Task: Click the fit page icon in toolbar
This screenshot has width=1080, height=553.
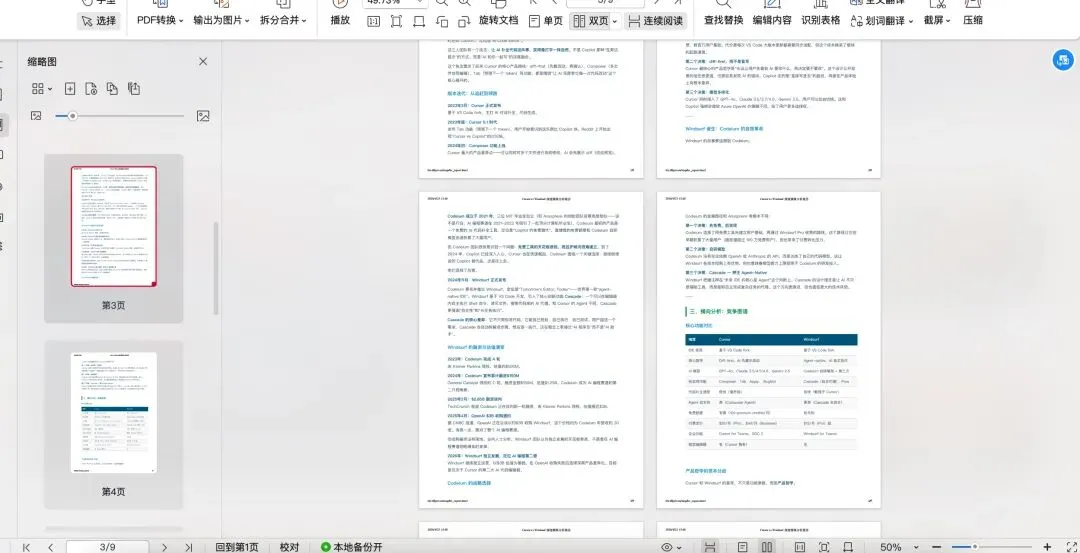Action: [396, 21]
